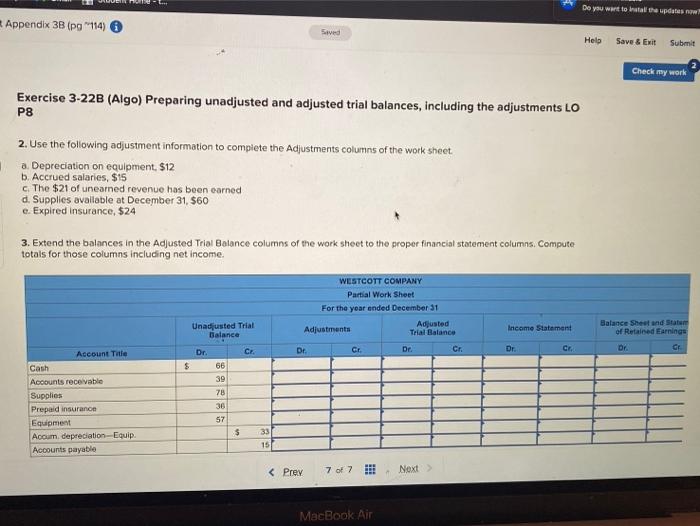
Task: Click the Cash account title row
Action: click(102, 368)
